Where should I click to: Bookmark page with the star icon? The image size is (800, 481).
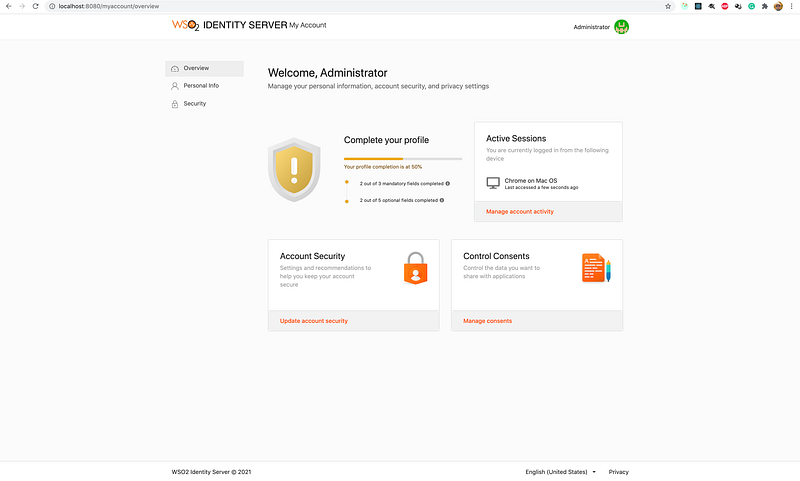click(668, 6)
